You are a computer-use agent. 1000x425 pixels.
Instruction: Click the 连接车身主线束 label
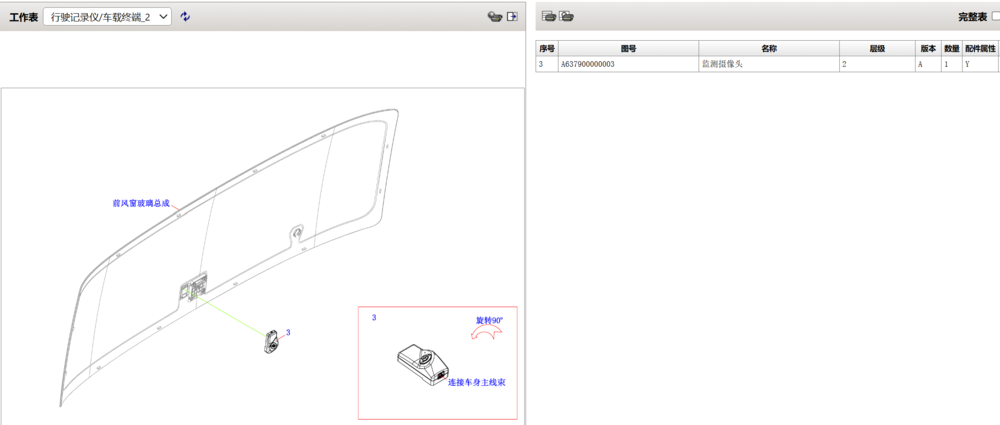coord(477,382)
